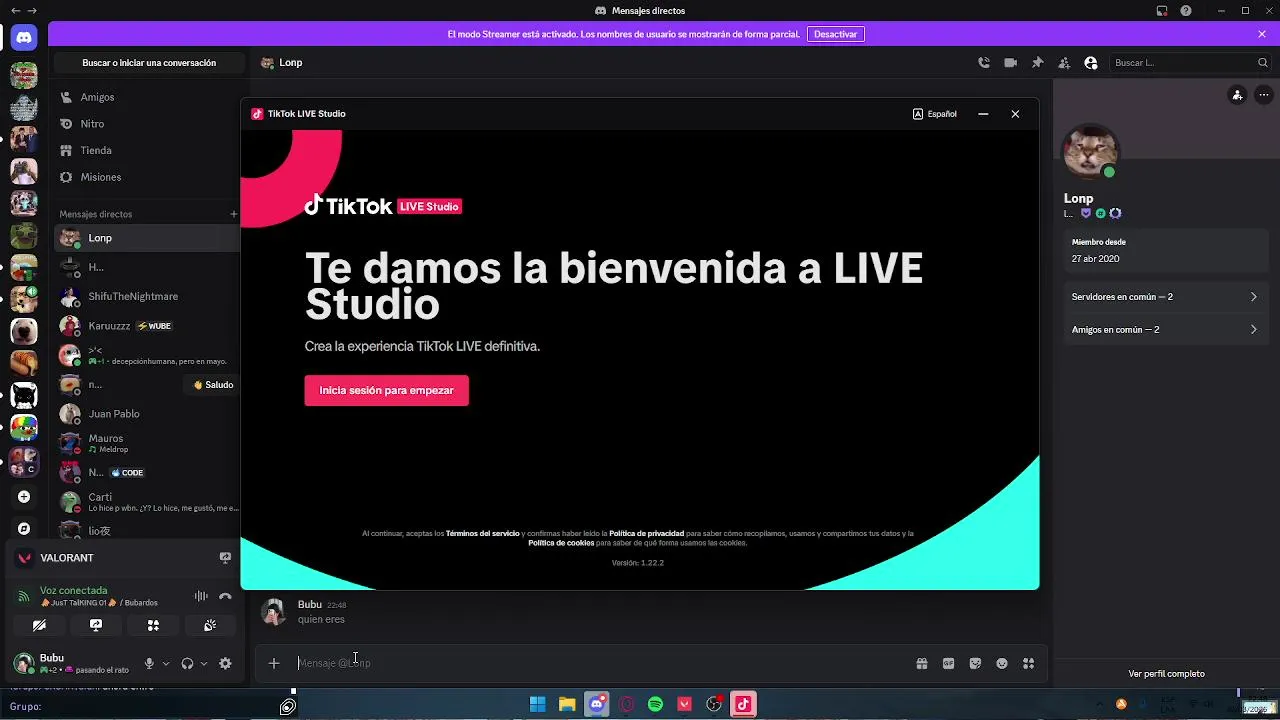Expand the microphone input options arrow
Image resolution: width=1280 pixels, height=720 pixels.
166,663
